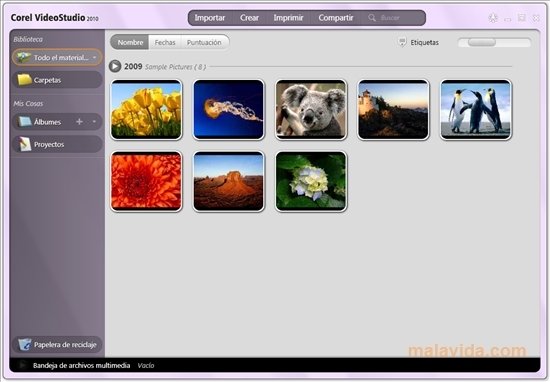This screenshot has width=550, height=382.
Task: Expand the Todo el material dropdown arrow
Action: point(95,58)
